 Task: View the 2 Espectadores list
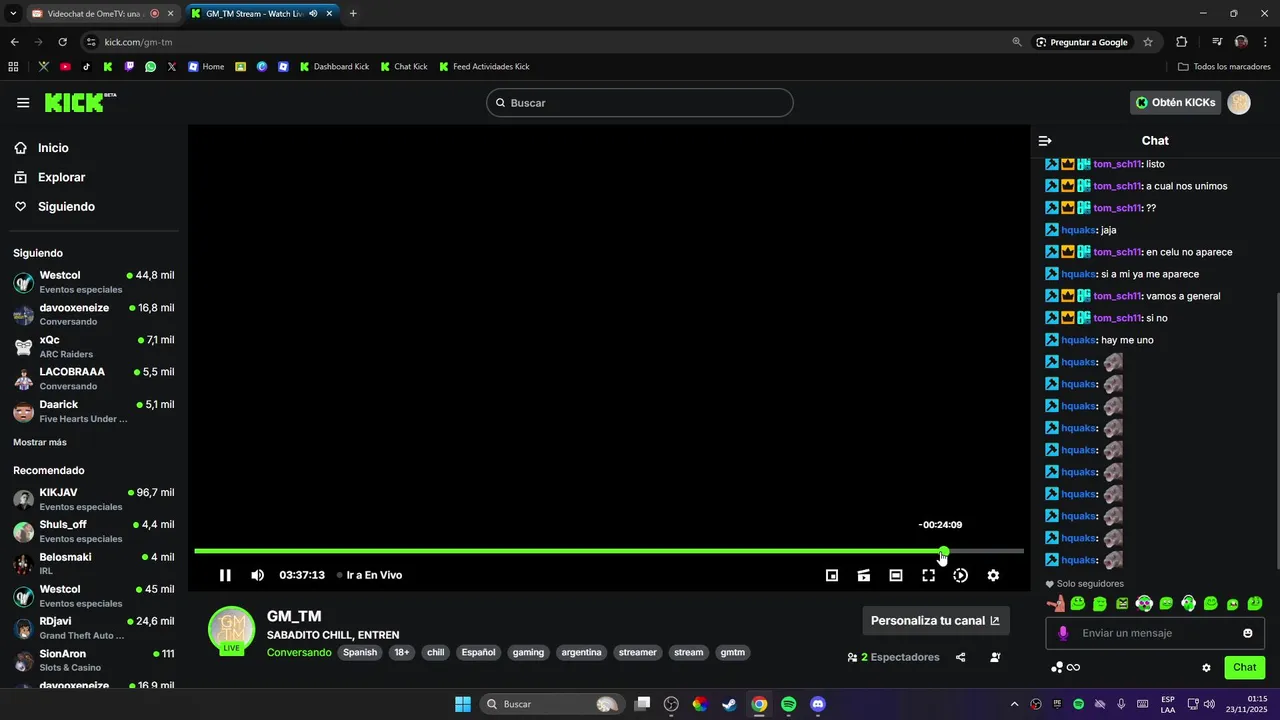[893, 657]
